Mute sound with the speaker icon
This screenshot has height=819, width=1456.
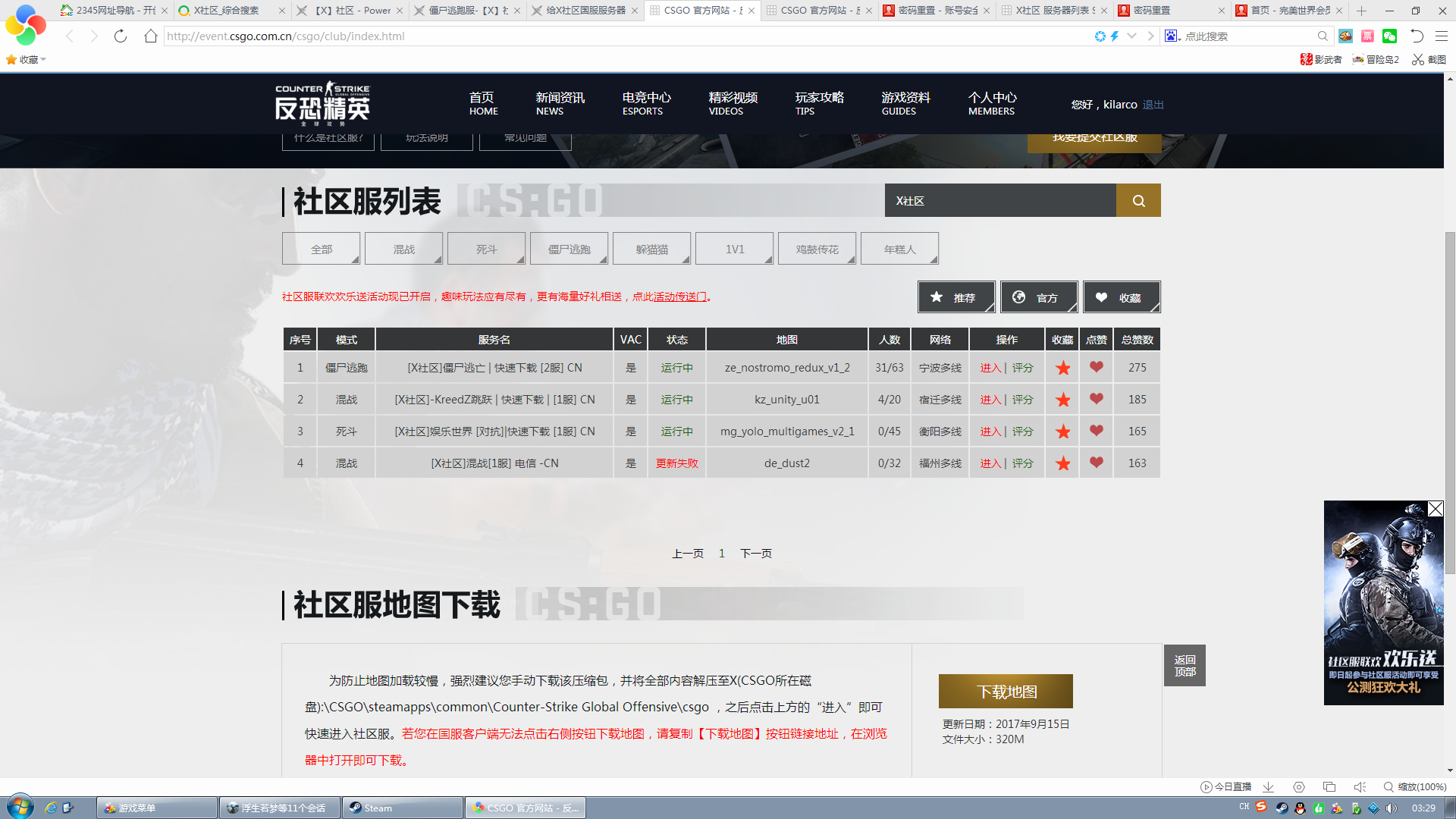(x=1360, y=787)
